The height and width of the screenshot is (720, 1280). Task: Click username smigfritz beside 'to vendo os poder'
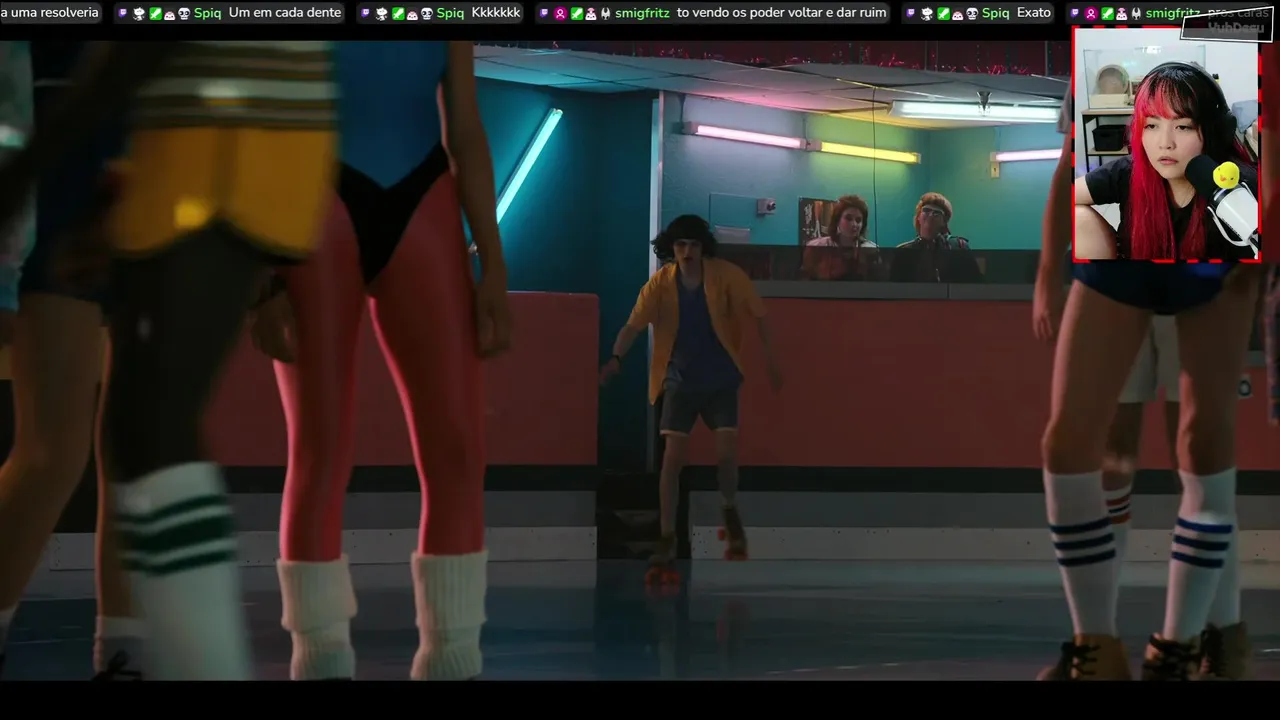point(643,13)
